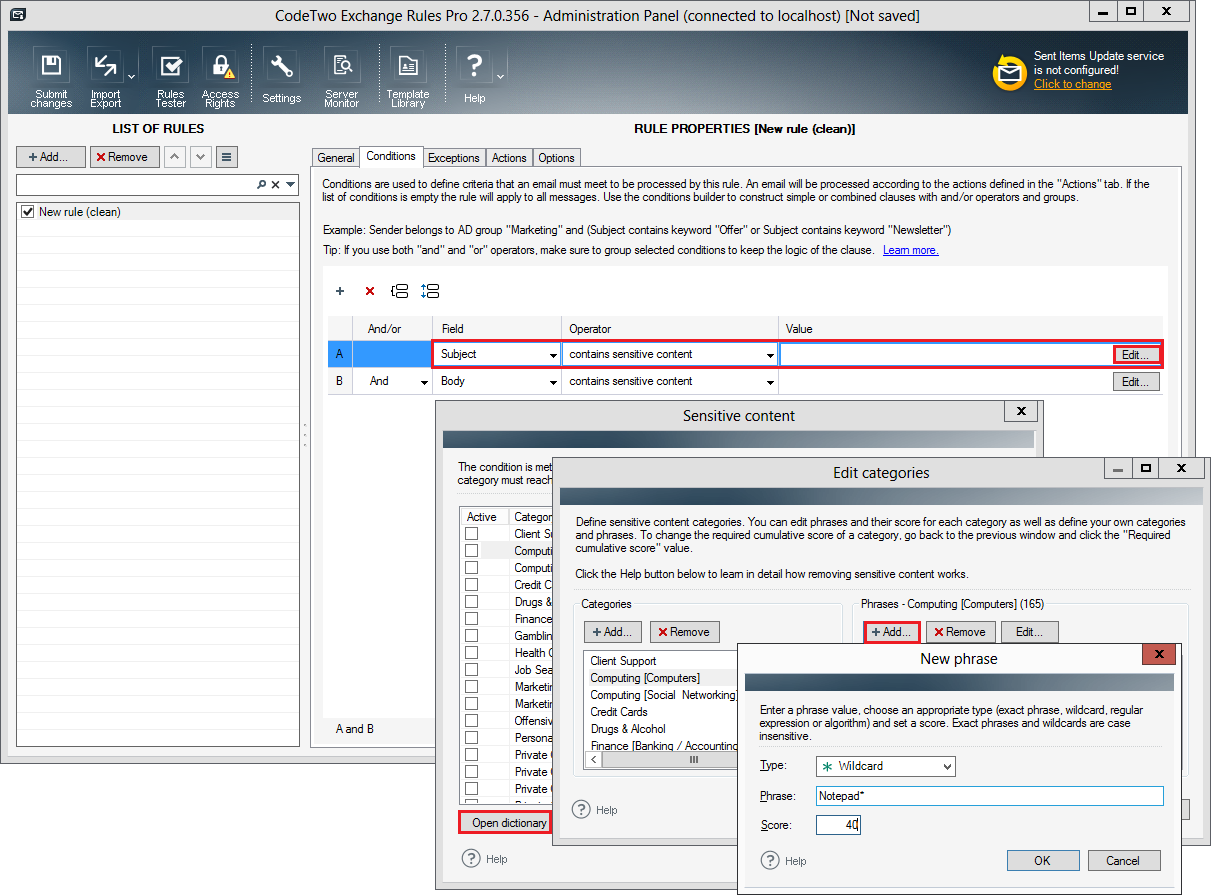The width and height of the screenshot is (1211, 895).
Task: Click the Click to change link
Action: [1073, 84]
